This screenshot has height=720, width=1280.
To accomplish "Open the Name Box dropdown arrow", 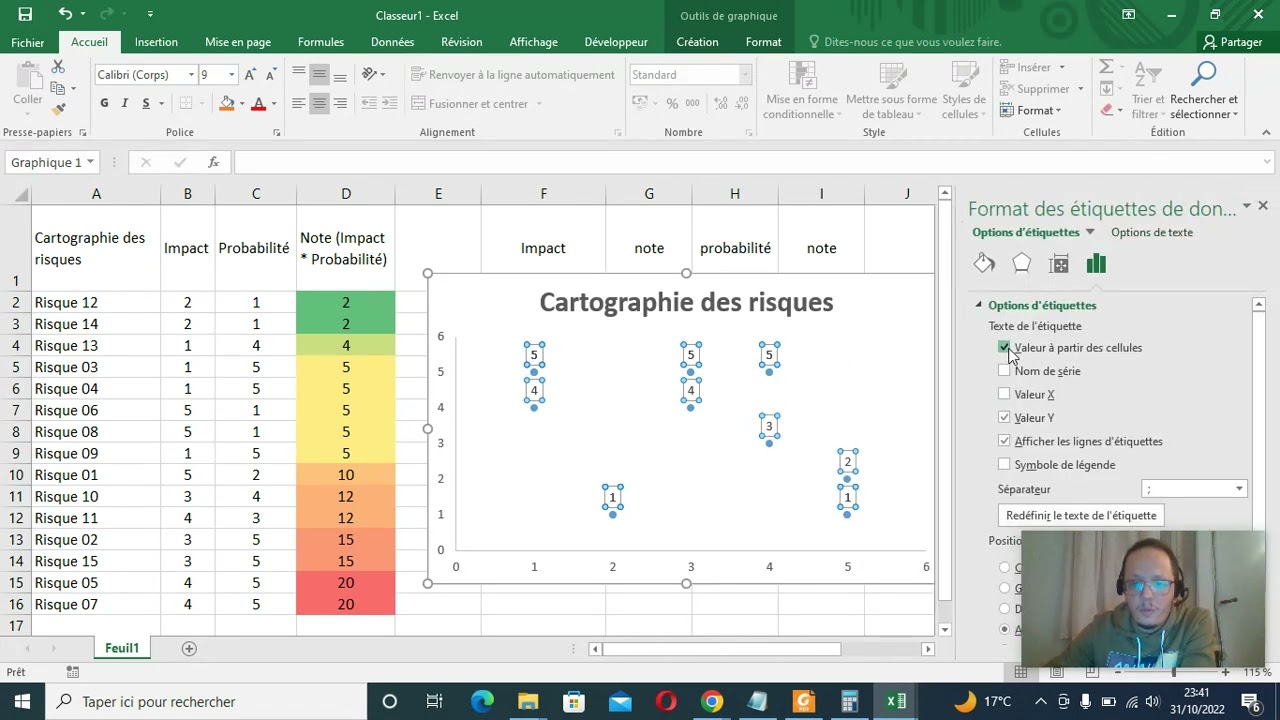I will click(x=90, y=162).
